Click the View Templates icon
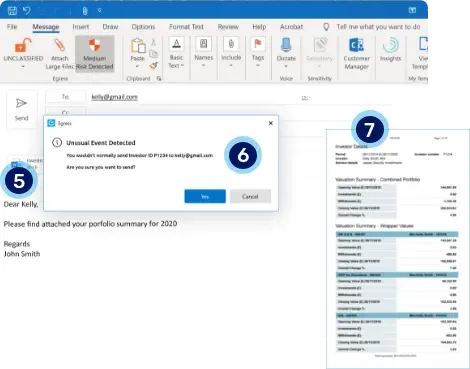Viewport: 470px width, 369px height. pos(422,44)
